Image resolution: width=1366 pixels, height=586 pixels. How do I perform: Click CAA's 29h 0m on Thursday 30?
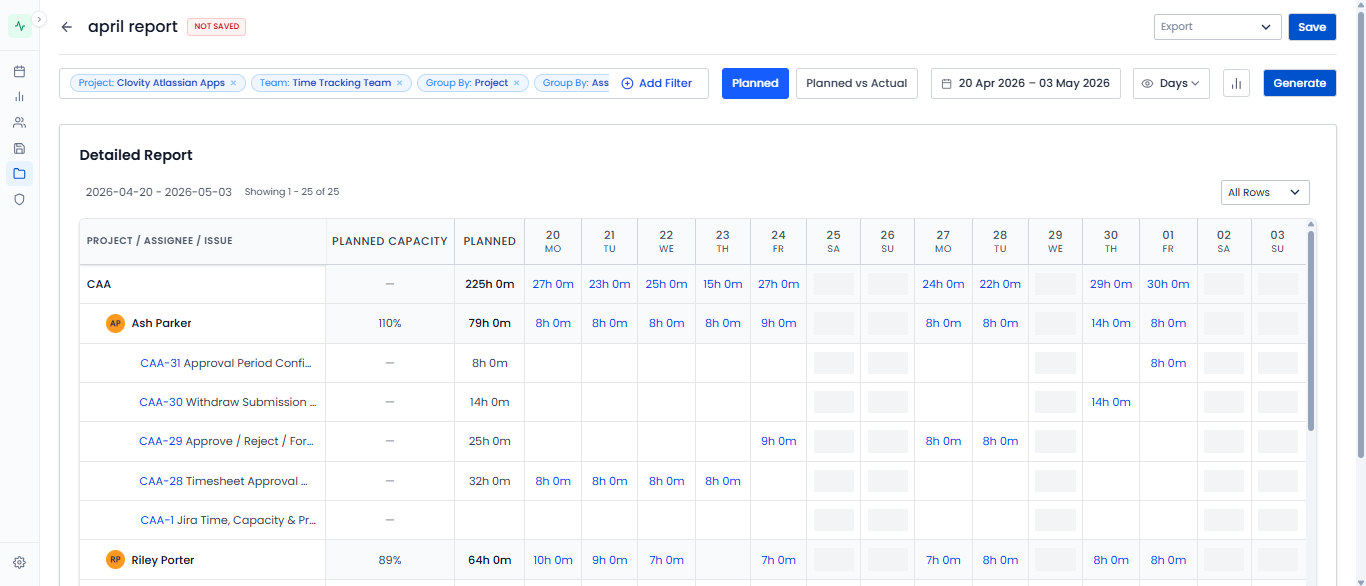coord(1111,284)
